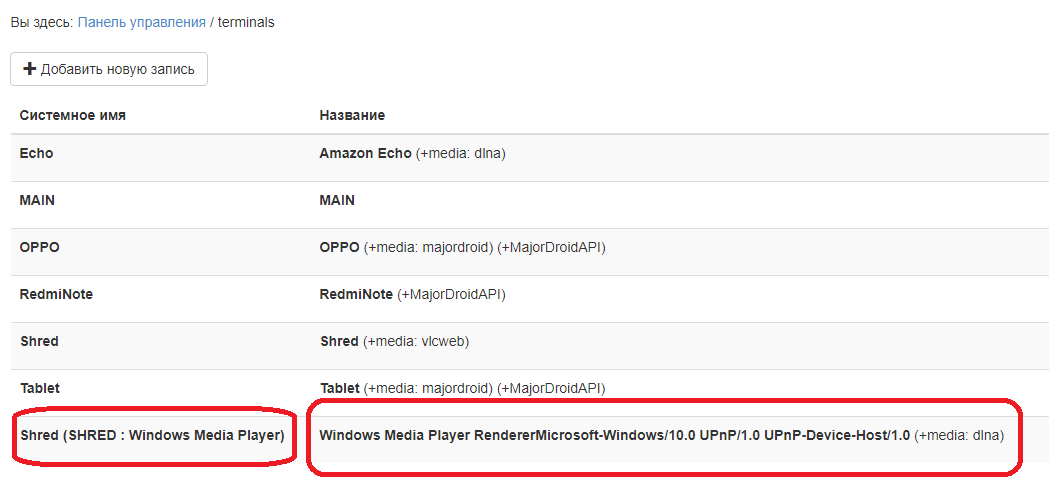Image resolution: width=1049 pixels, height=492 pixels.
Task: Select the Shred (SHRED : Windows Media Player) cell
Action: coord(152,435)
